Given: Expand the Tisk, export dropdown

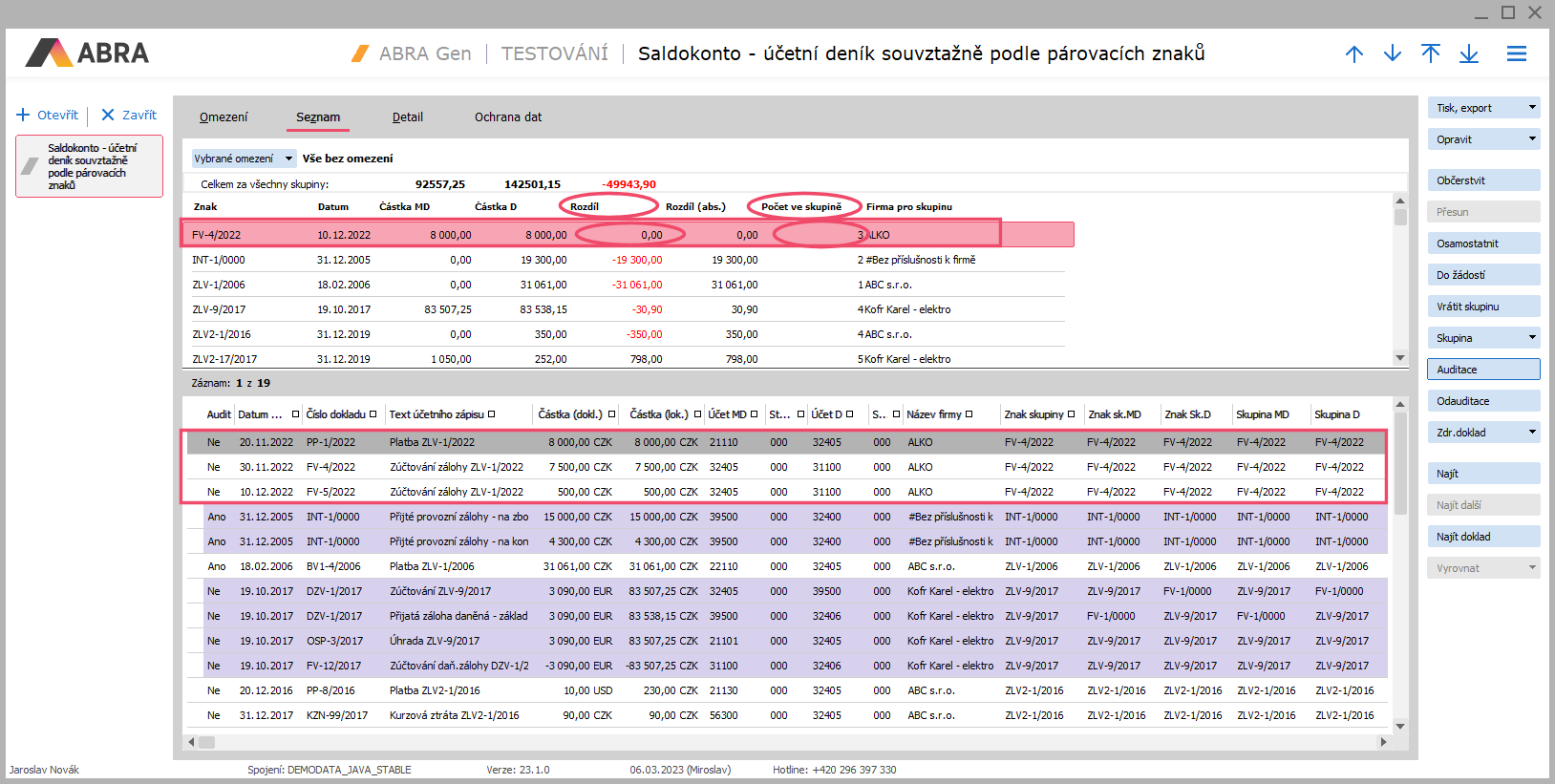Looking at the screenshot, I should point(1532,108).
